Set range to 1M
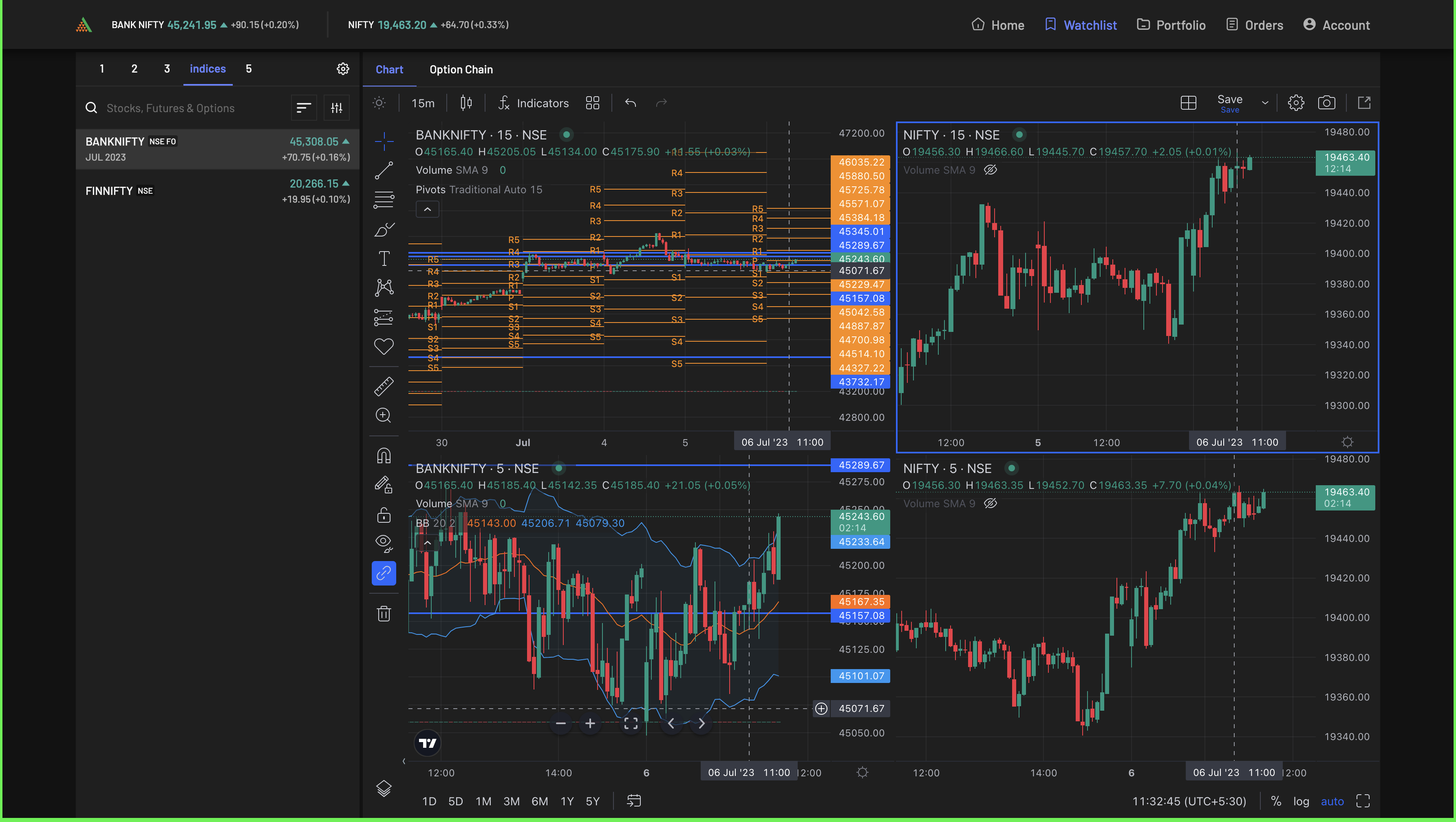The image size is (1456, 822). click(483, 801)
